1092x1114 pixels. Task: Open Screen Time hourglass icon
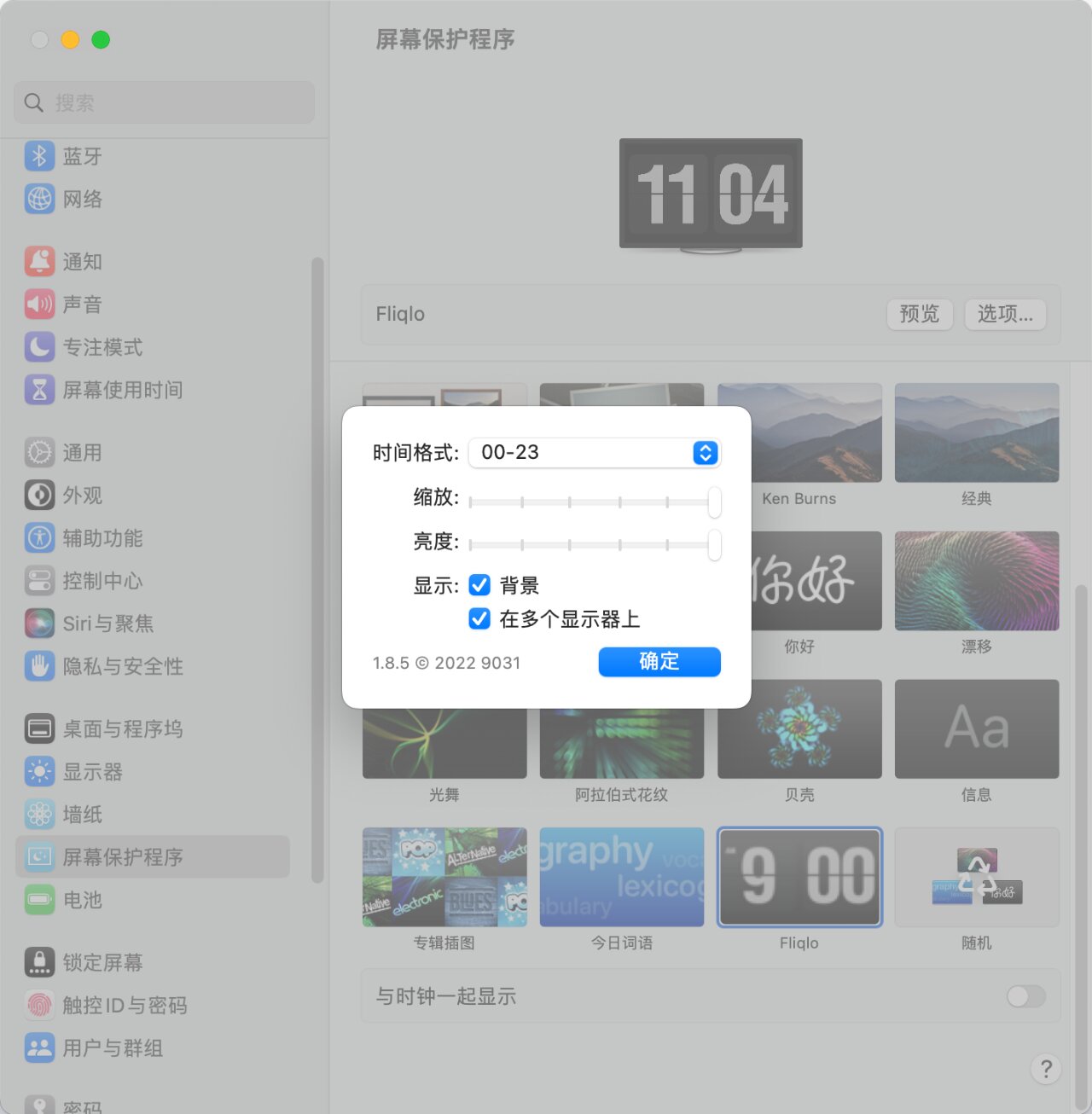pos(39,389)
